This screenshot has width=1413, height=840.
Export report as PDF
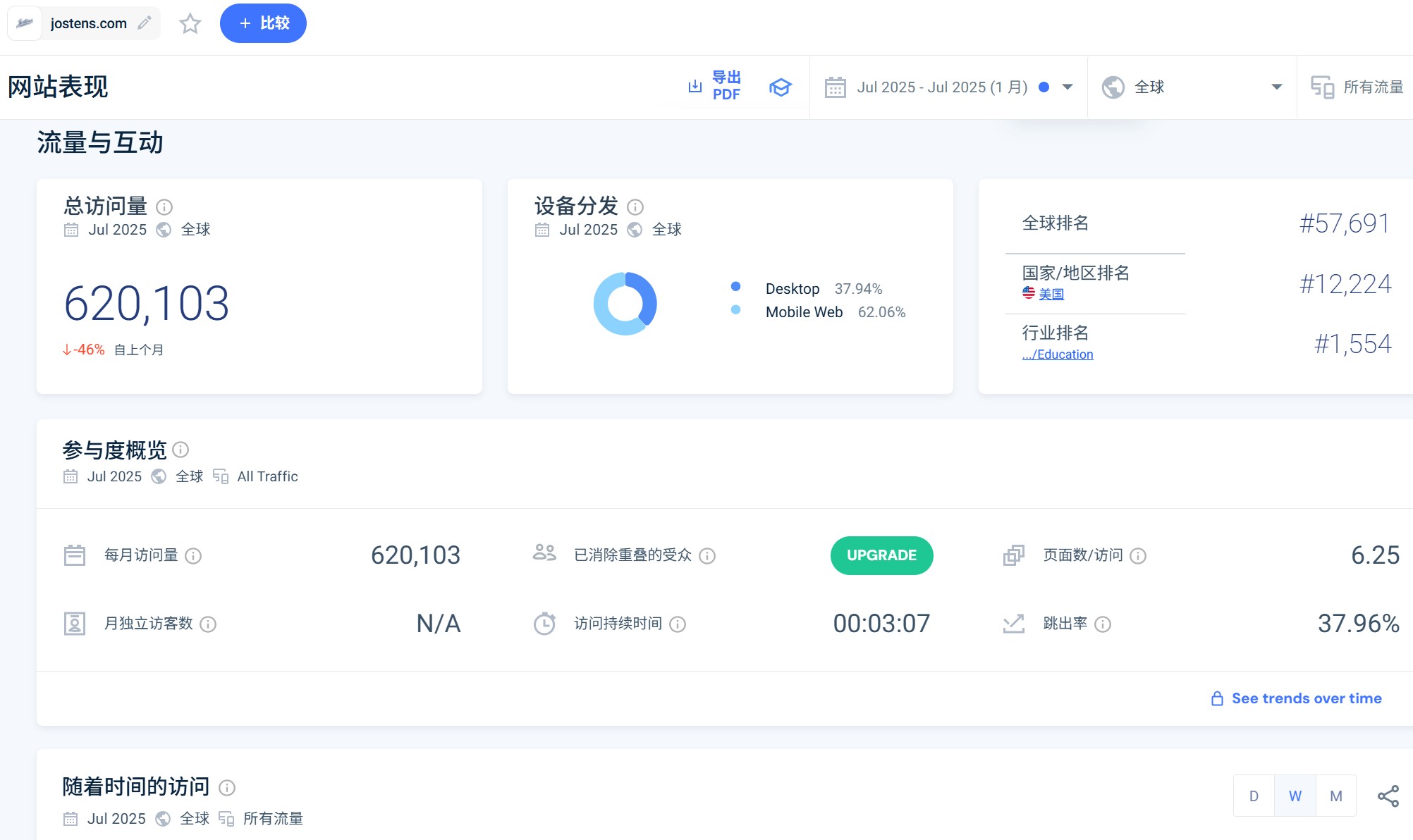(715, 86)
